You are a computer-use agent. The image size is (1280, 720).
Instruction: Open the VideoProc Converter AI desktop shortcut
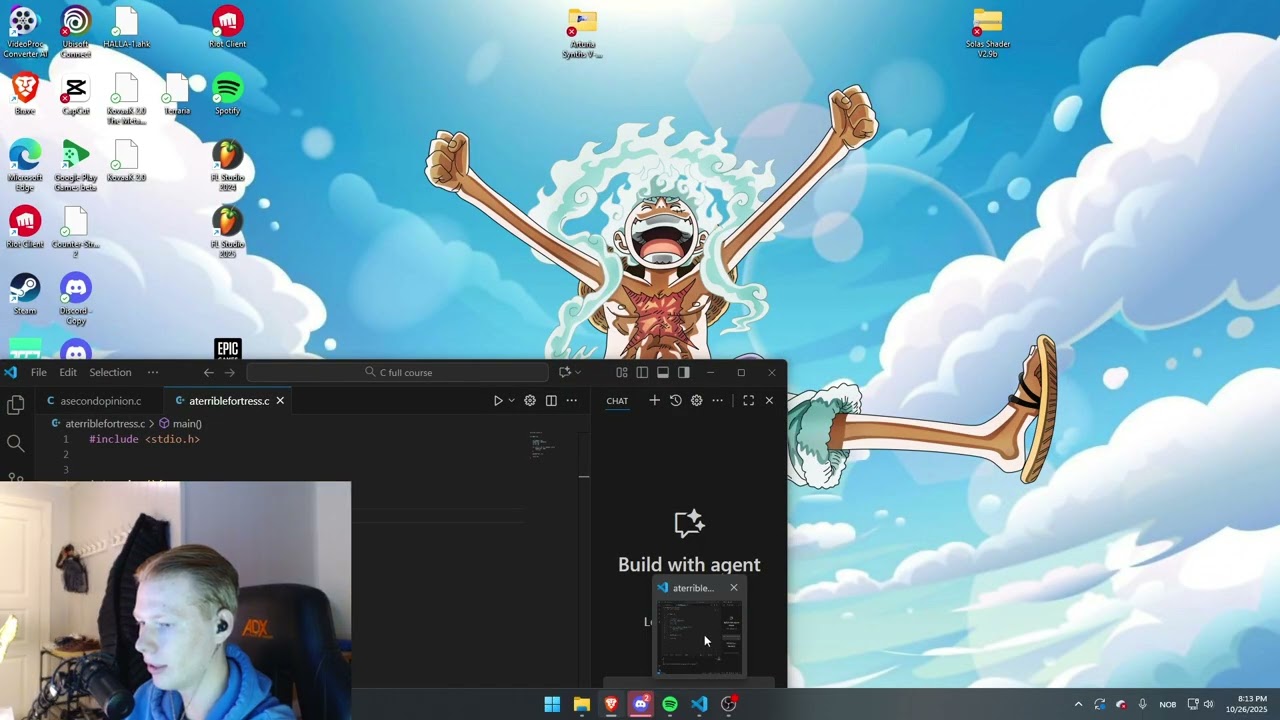coord(24,32)
